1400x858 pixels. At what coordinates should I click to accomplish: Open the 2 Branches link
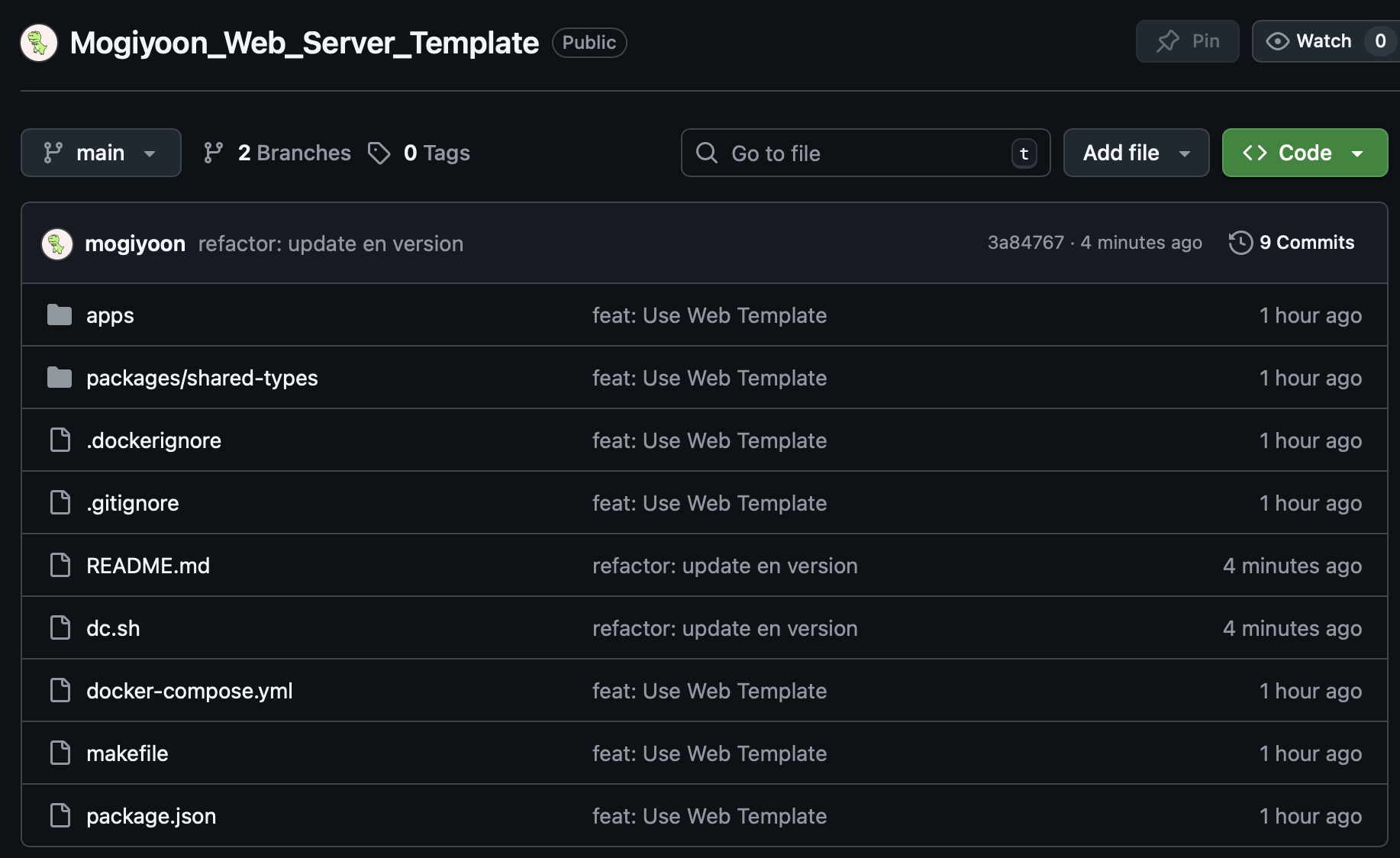tap(277, 153)
